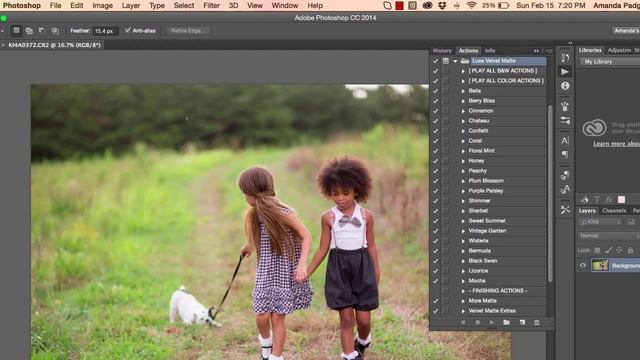Switch to the Adjustments tab
This screenshot has height=360, width=640.
coord(619,50)
